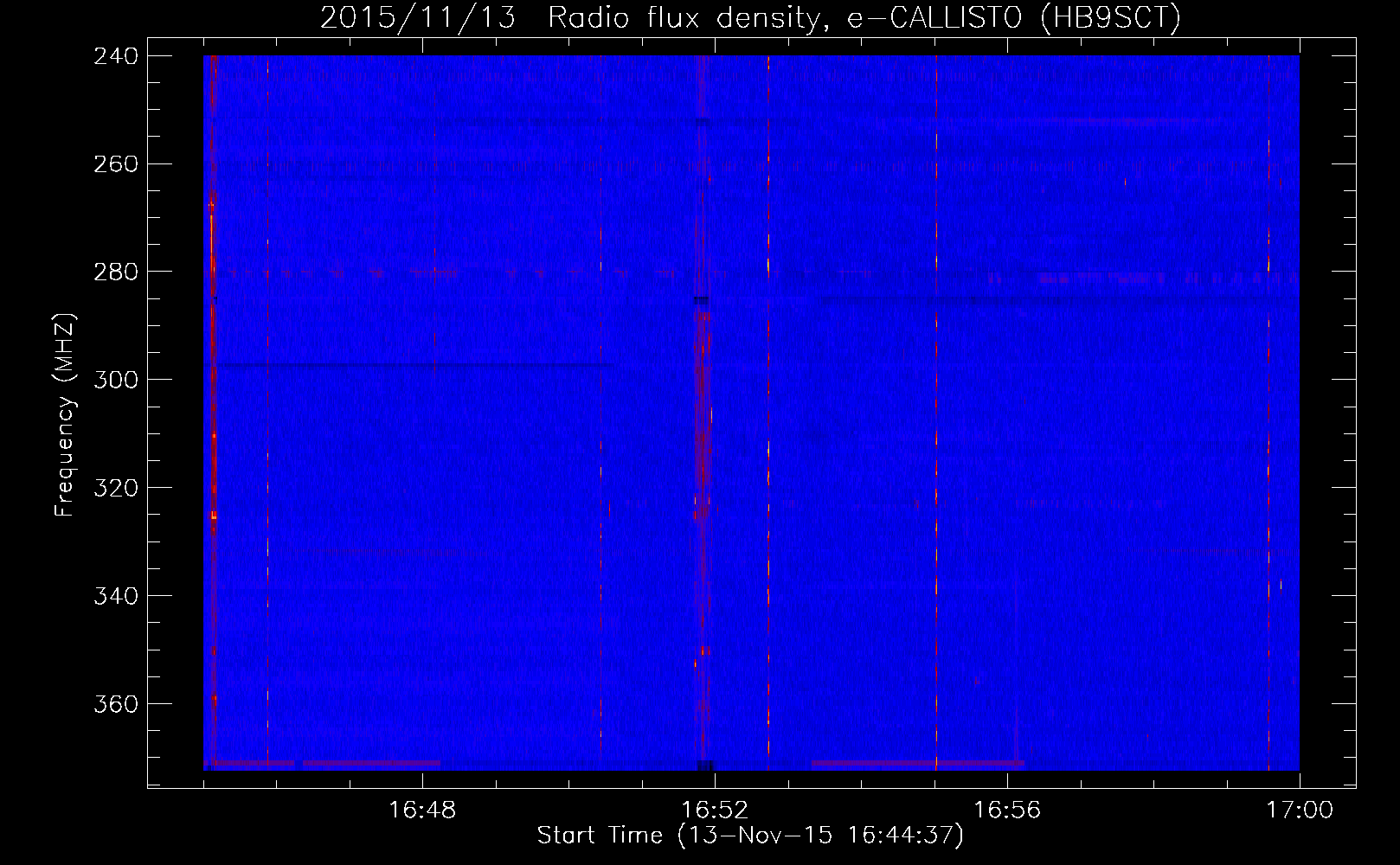Viewport: 1400px width, 865px height.
Task: Click the 320 frequency tick label
Action: point(116,488)
